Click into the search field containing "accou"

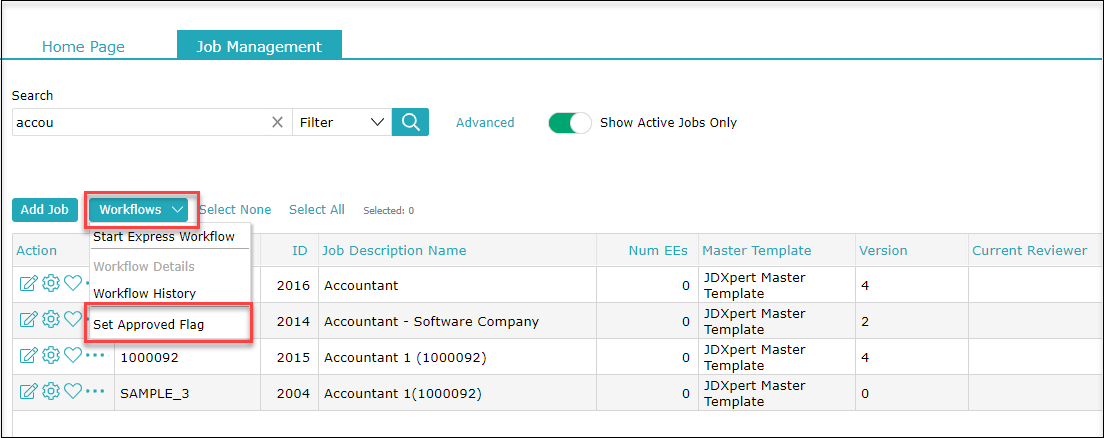point(140,122)
